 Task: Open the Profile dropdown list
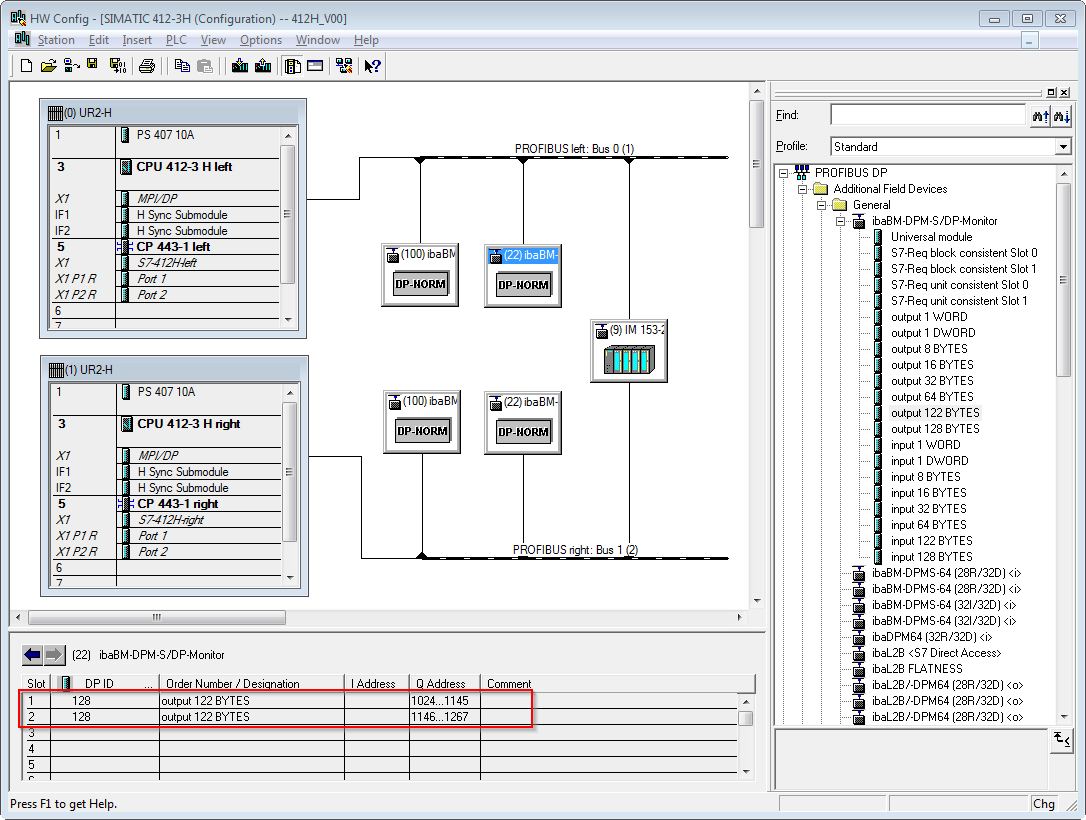(1063, 147)
